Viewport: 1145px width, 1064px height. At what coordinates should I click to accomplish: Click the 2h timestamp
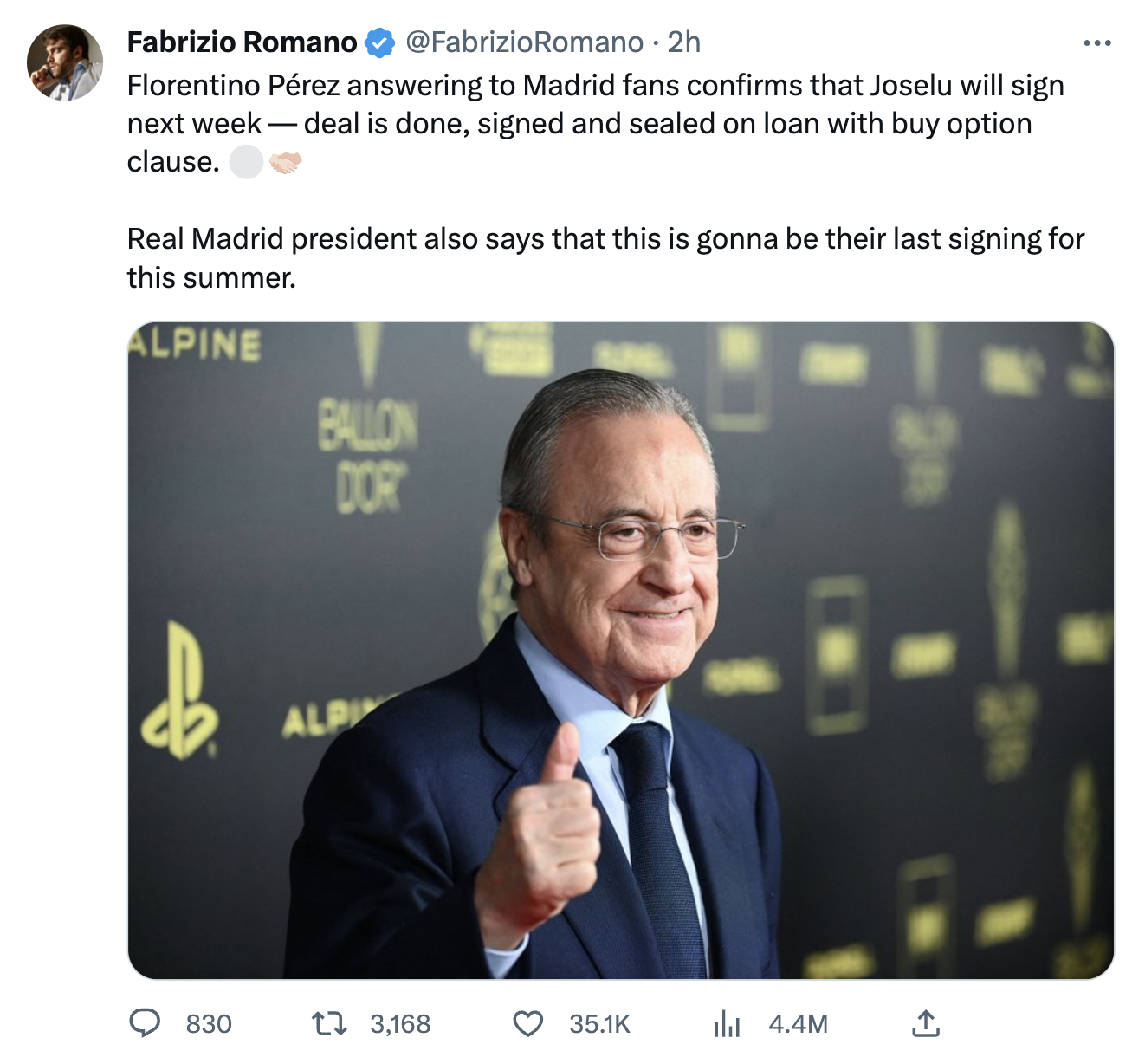pos(683,42)
